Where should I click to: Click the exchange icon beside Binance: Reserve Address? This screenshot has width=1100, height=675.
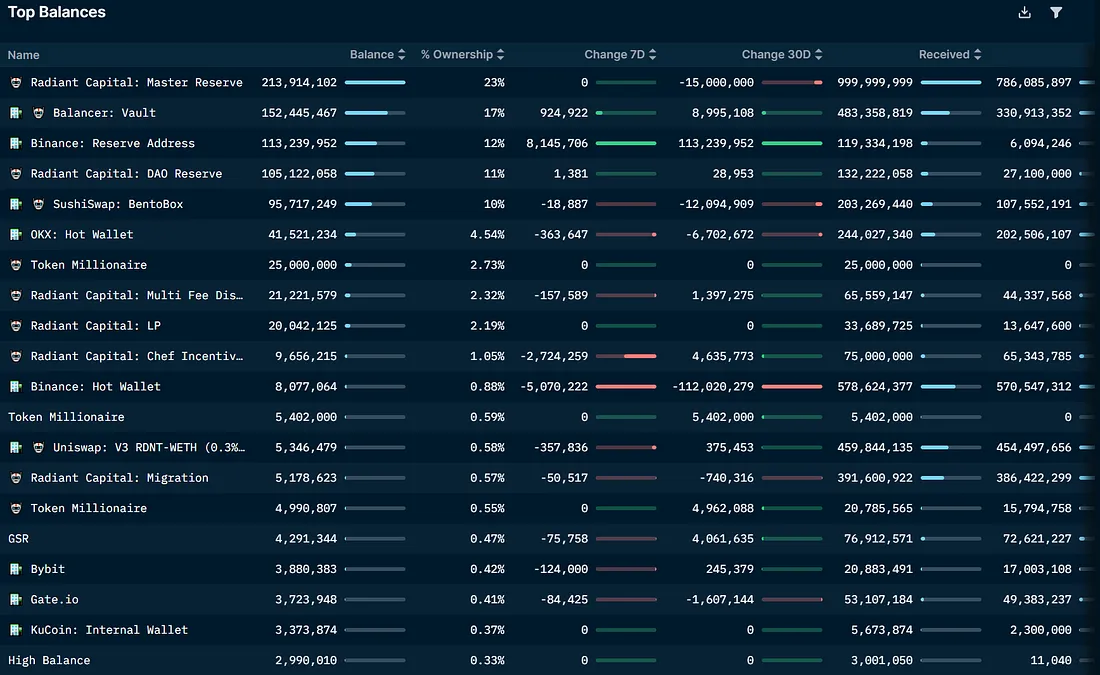[x=15, y=144]
